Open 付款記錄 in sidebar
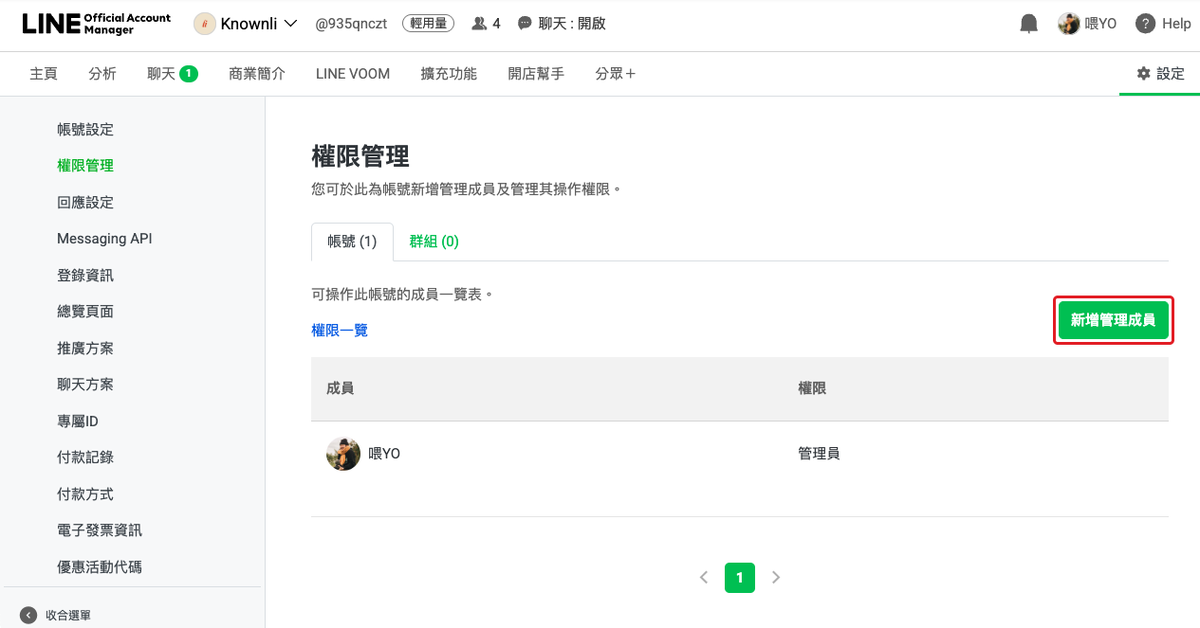 pyautogui.click(x=85, y=458)
